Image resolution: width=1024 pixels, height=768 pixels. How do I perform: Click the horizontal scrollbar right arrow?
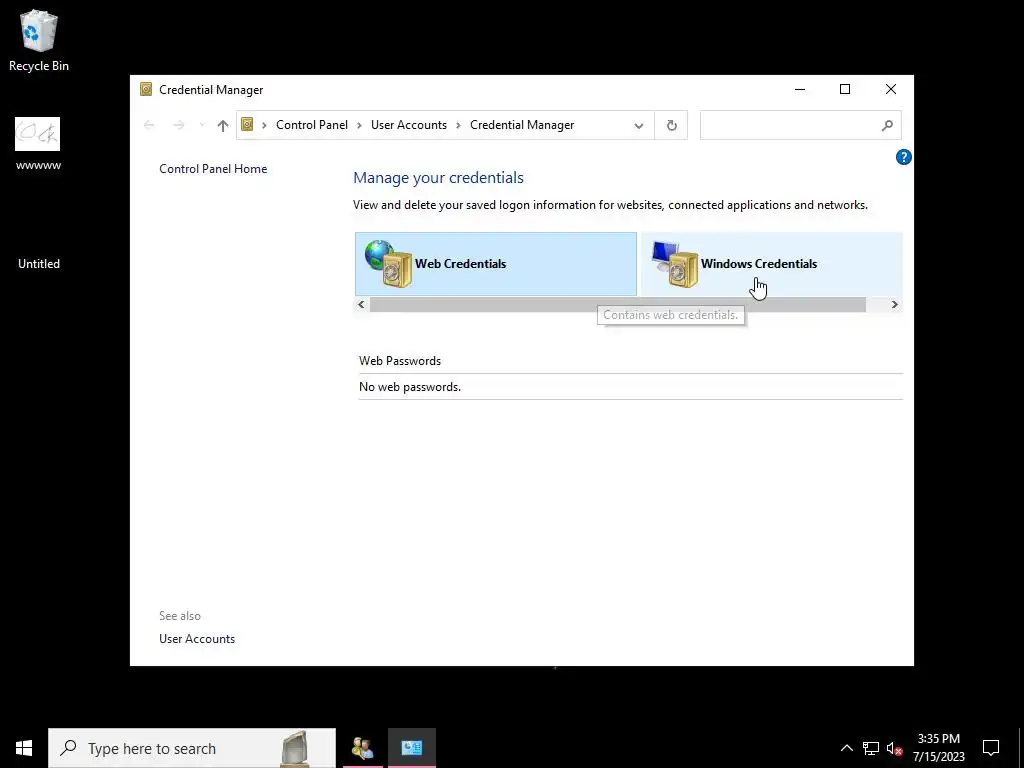pyautogui.click(x=895, y=304)
